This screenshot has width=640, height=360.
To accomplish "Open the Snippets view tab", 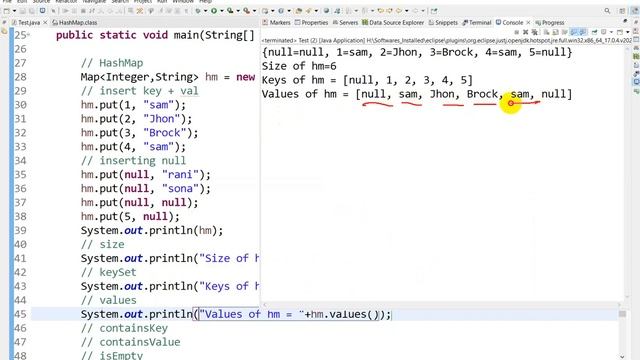I will tap(443, 22).
